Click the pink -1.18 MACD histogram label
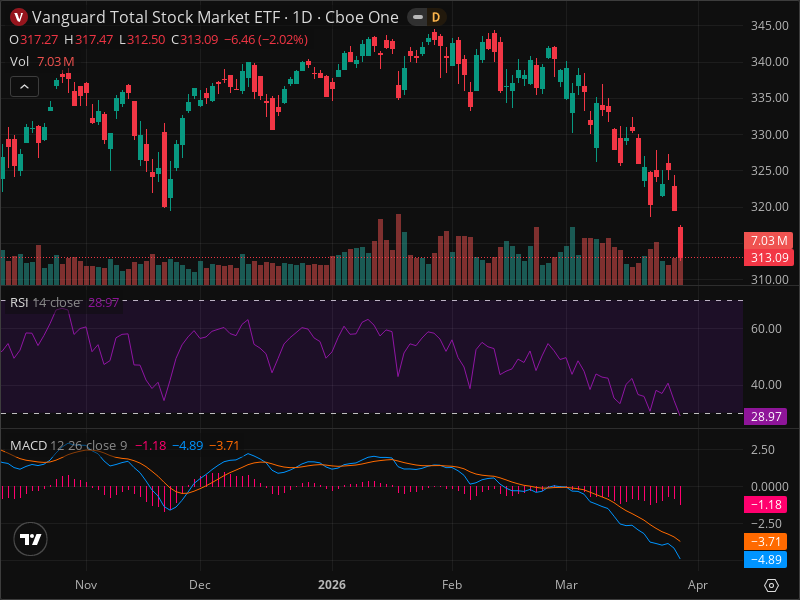This screenshot has height=600, width=800. [765, 505]
